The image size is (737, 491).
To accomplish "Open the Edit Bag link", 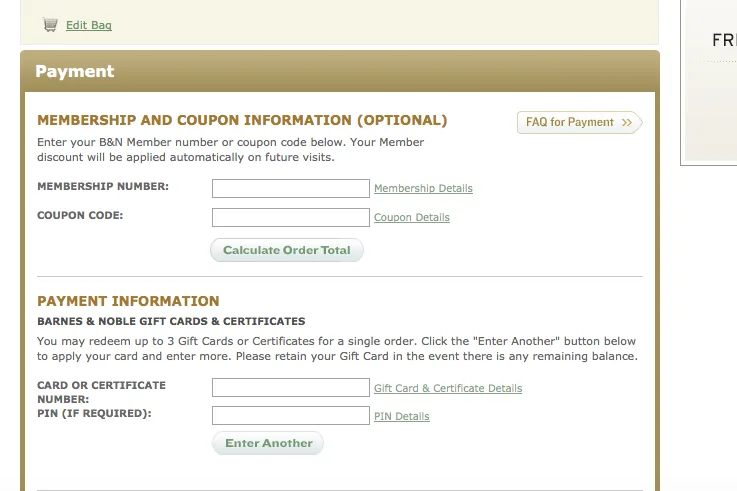I will tap(88, 26).
